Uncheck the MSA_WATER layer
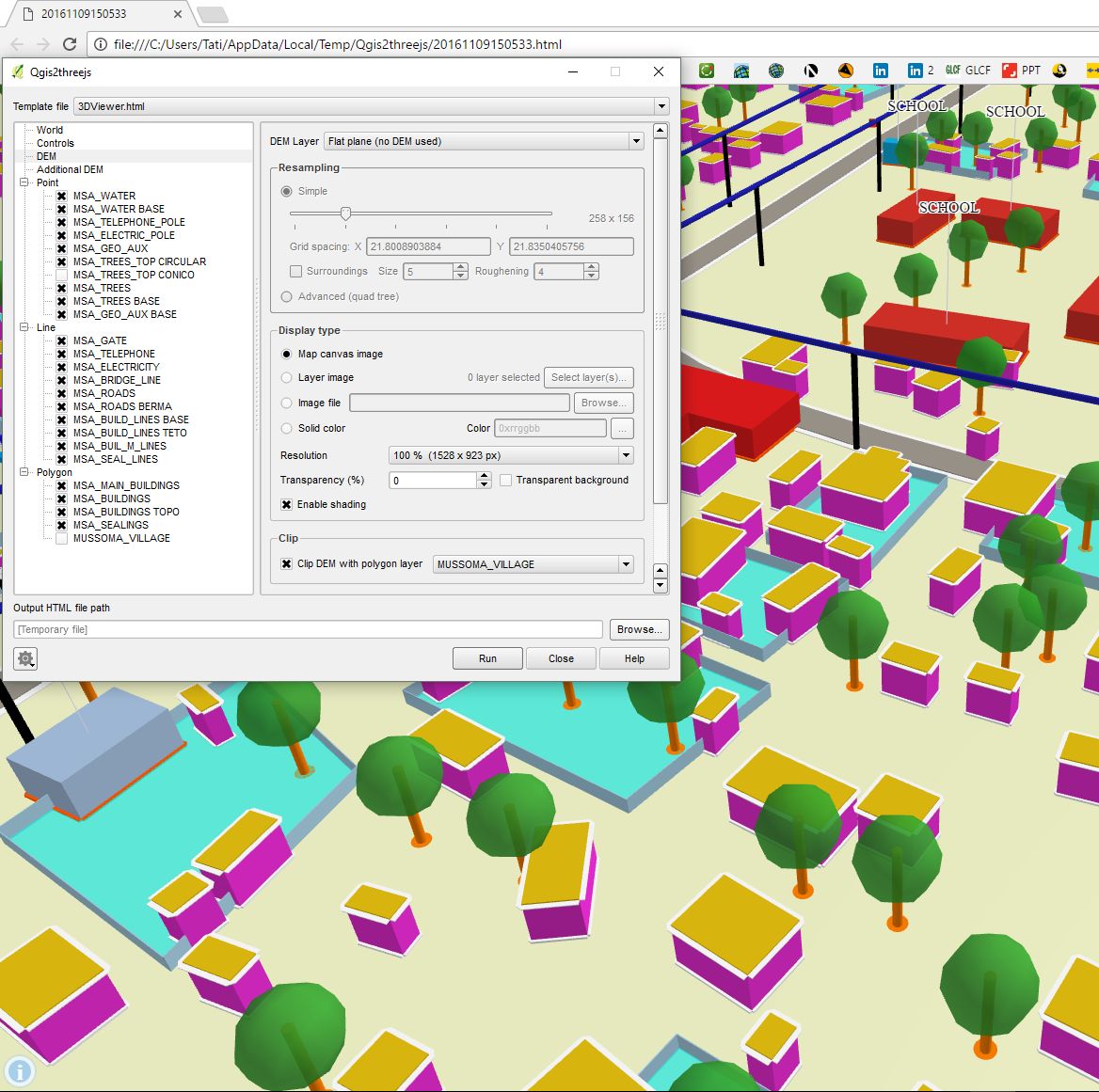 tap(62, 197)
